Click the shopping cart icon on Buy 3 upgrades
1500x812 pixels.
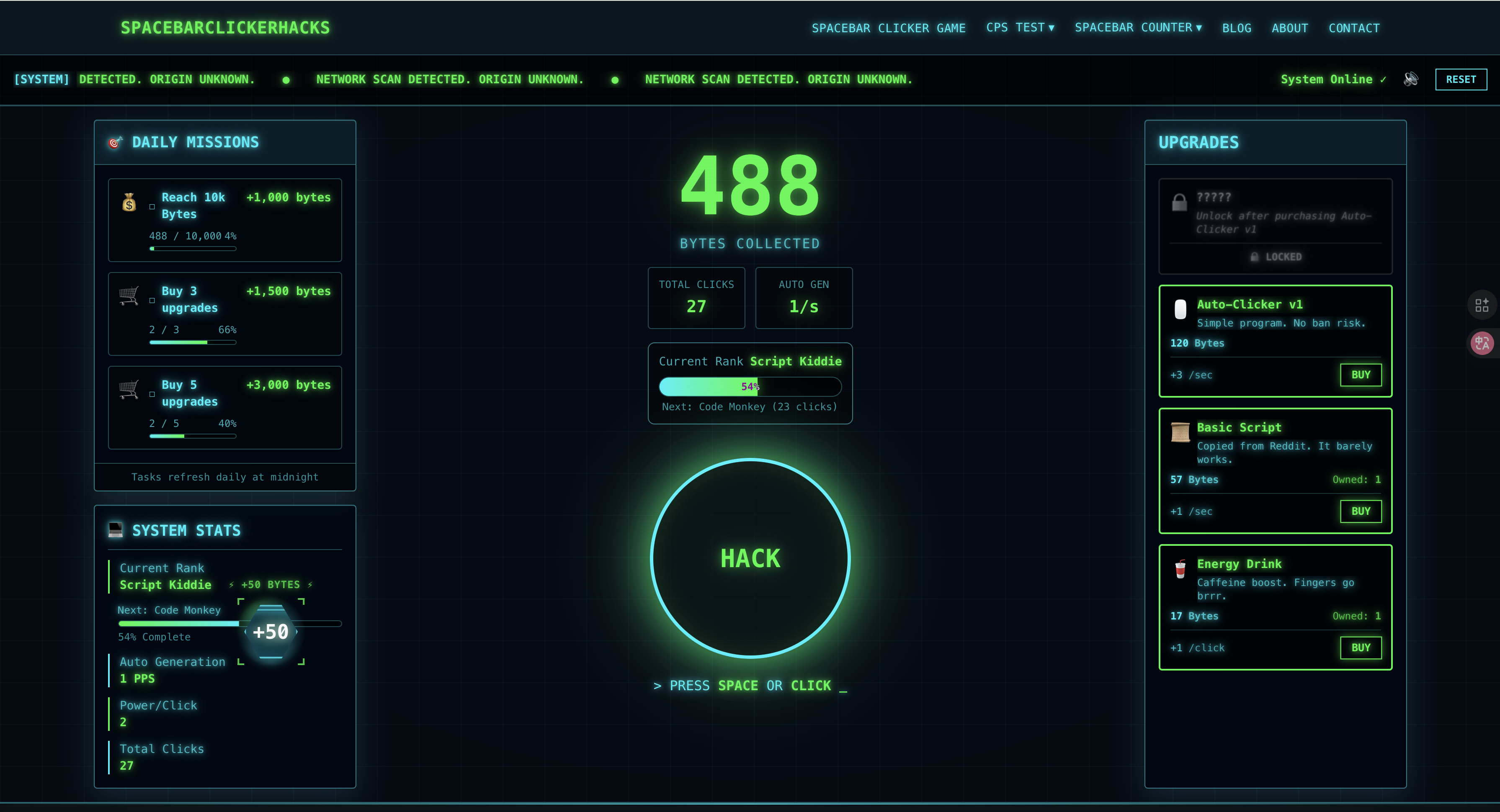tap(129, 296)
